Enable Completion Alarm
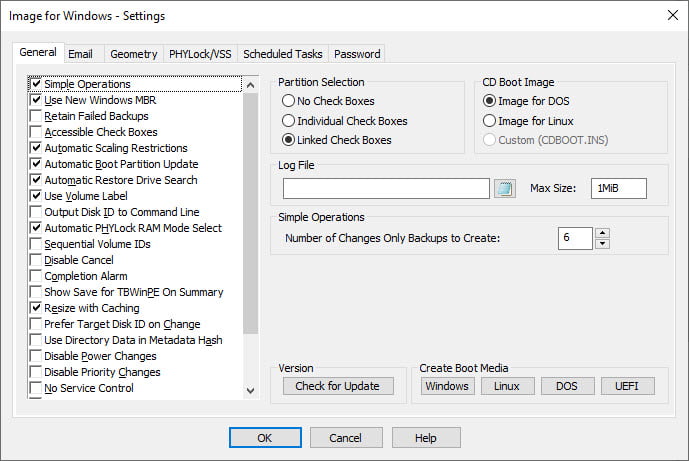Screen dimensions: 689x461 [x=36, y=276]
